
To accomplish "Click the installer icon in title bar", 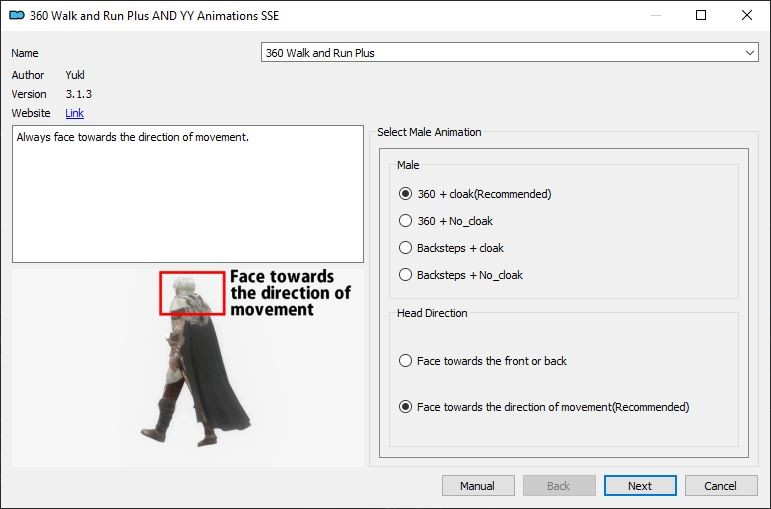I will click(x=17, y=15).
